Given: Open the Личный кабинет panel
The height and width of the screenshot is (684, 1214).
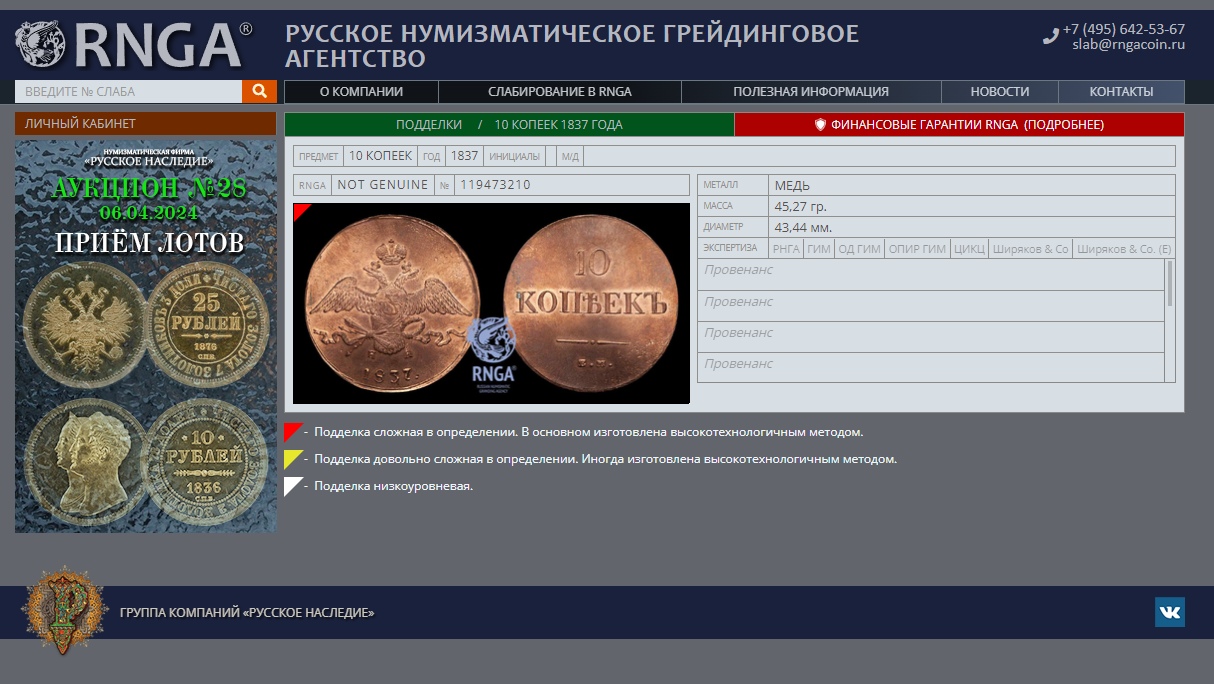Looking at the screenshot, I should coord(80,124).
